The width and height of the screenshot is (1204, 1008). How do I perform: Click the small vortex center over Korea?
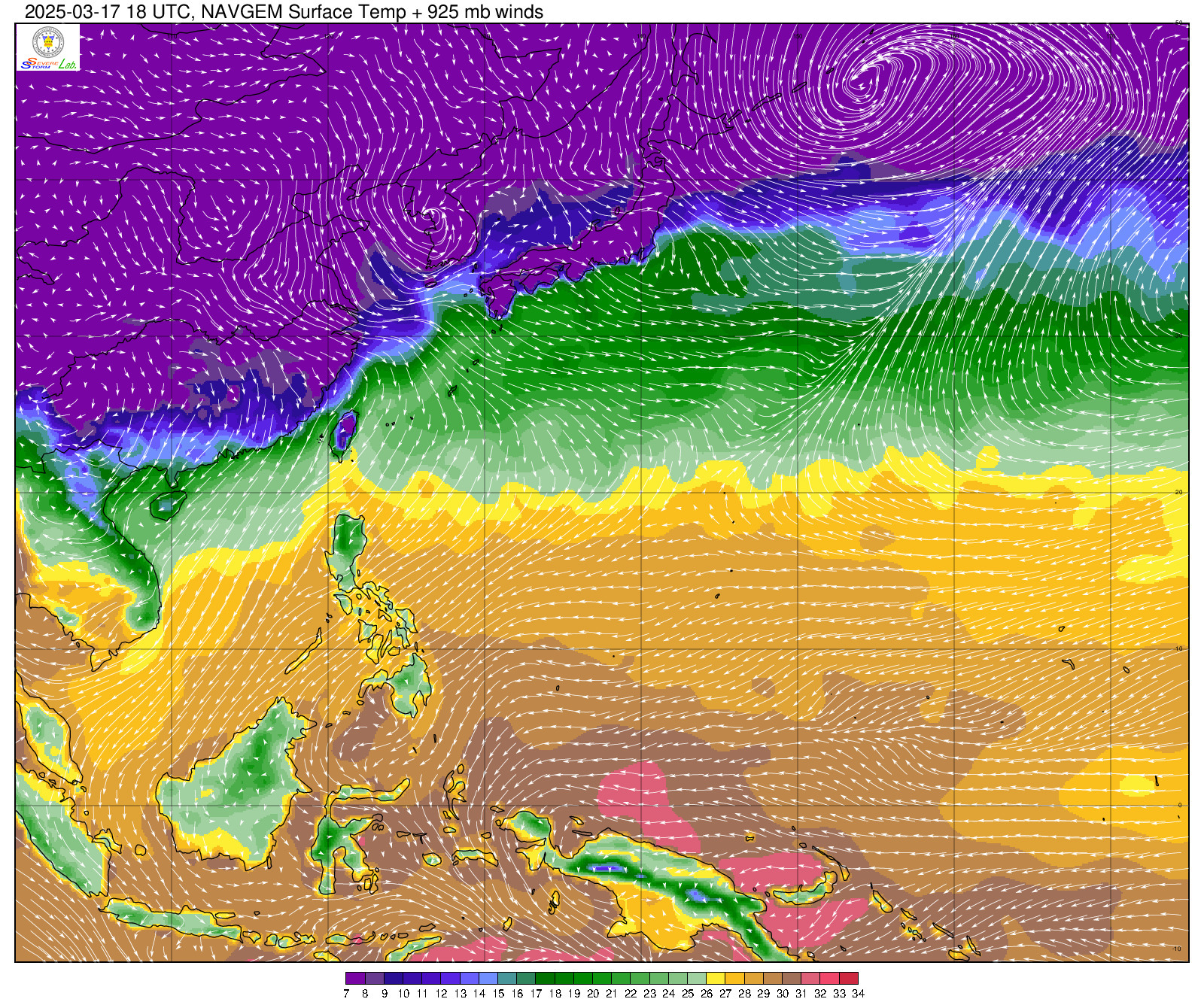tap(429, 216)
